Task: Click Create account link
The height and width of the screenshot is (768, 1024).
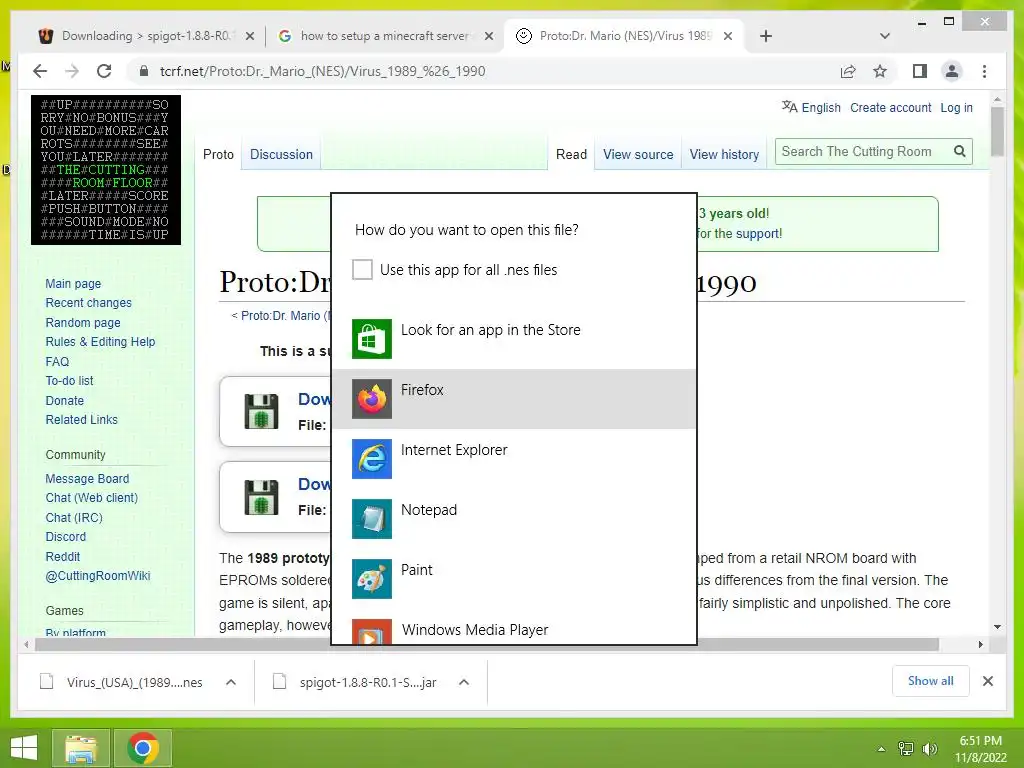Action: coord(890,107)
